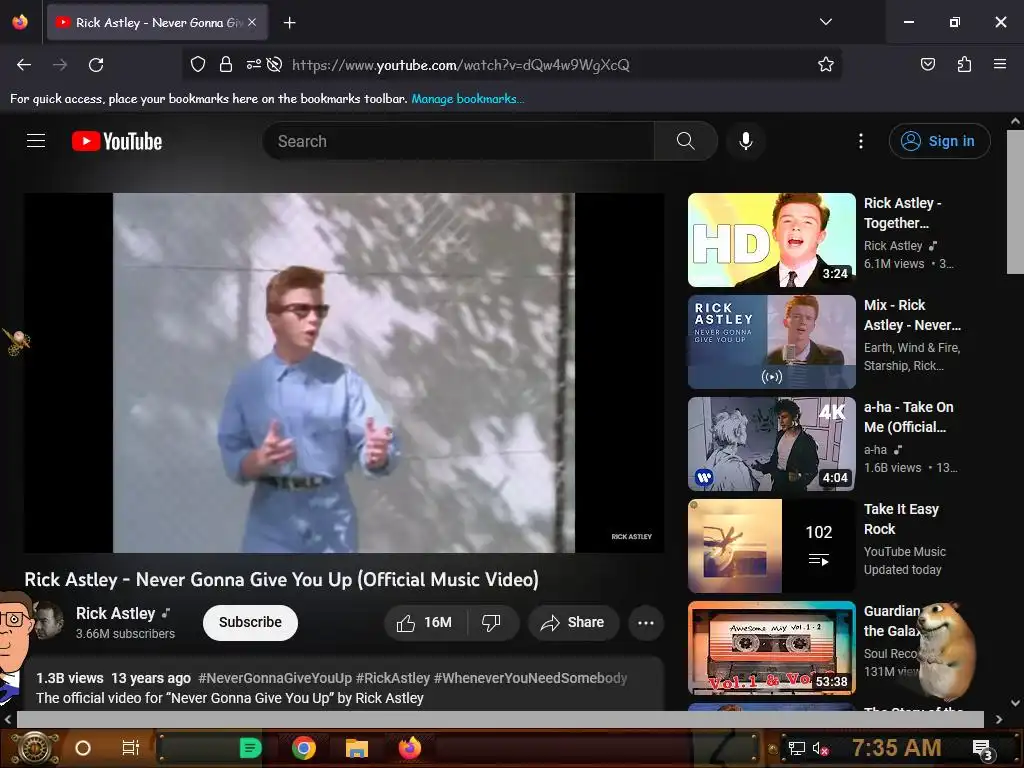The width and height of the screenshot is (1024, 768).
Task: Open site permissions icon in address bar
Action: point(253,64)
